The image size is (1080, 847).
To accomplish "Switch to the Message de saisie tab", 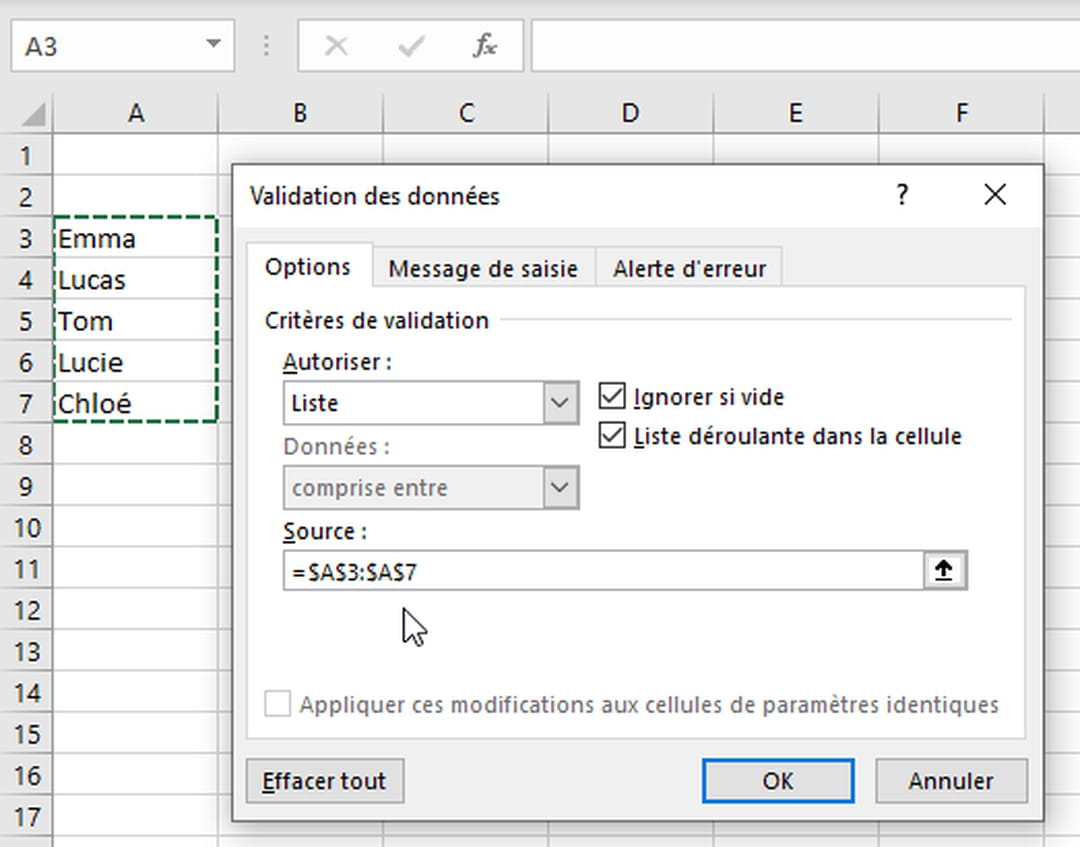I will [484, 267].
